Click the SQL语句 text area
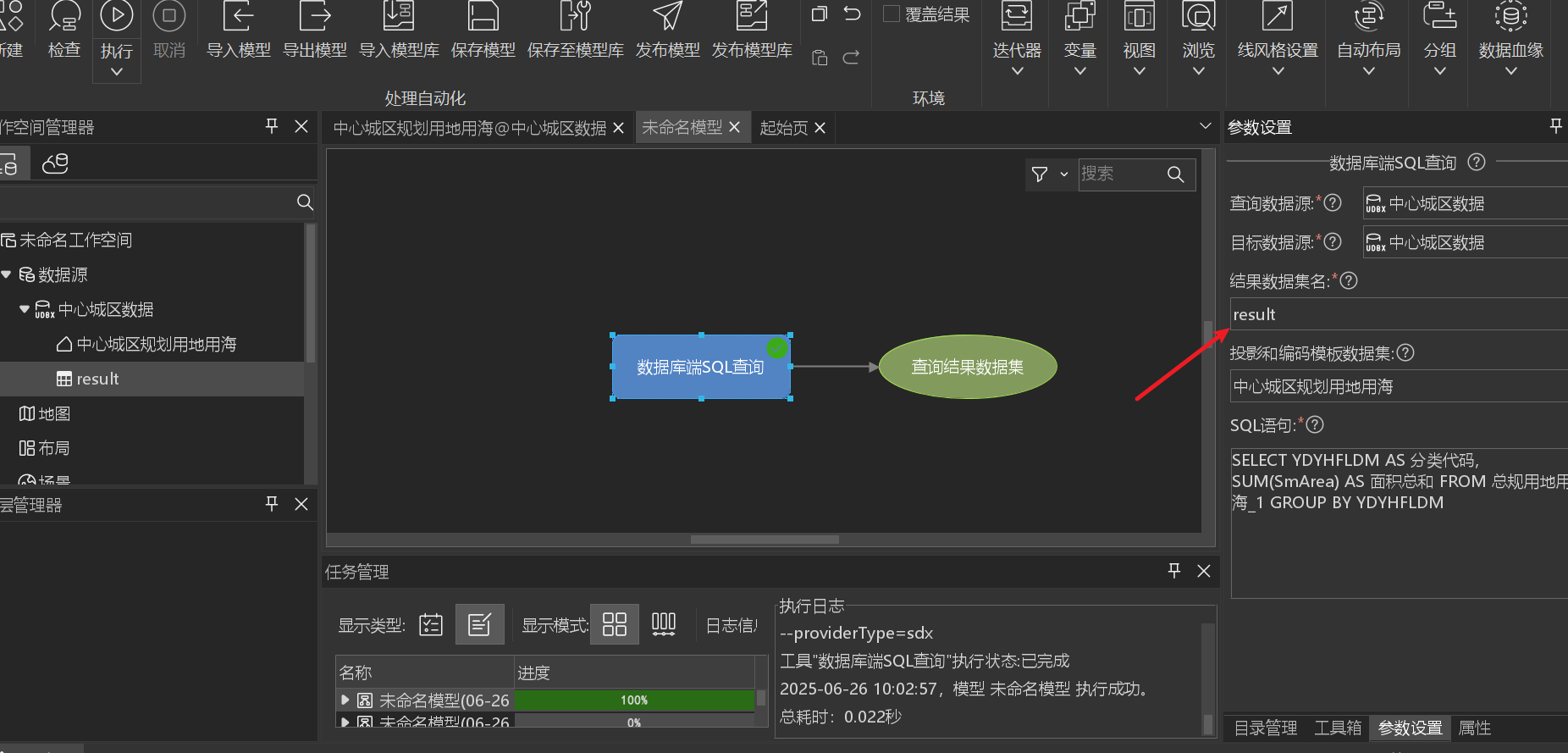Image resolution: width=1568 pixels, height=753 pixels. tap(1399, 523)
